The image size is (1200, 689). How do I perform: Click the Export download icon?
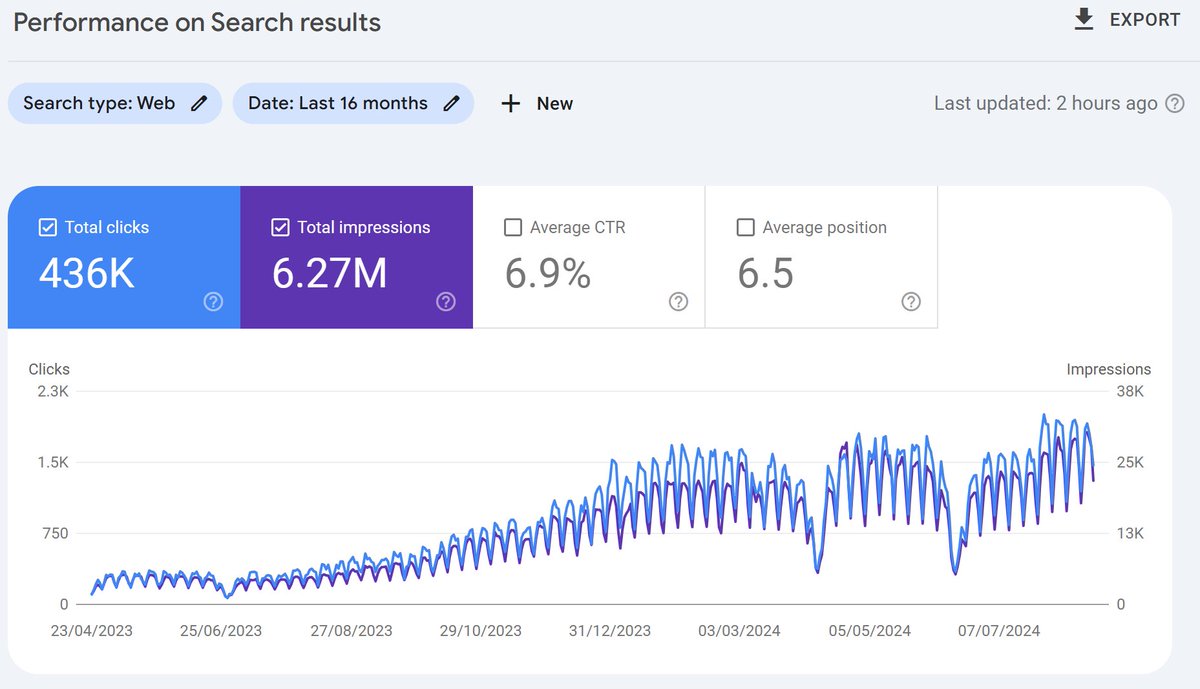coord(1084,20)
